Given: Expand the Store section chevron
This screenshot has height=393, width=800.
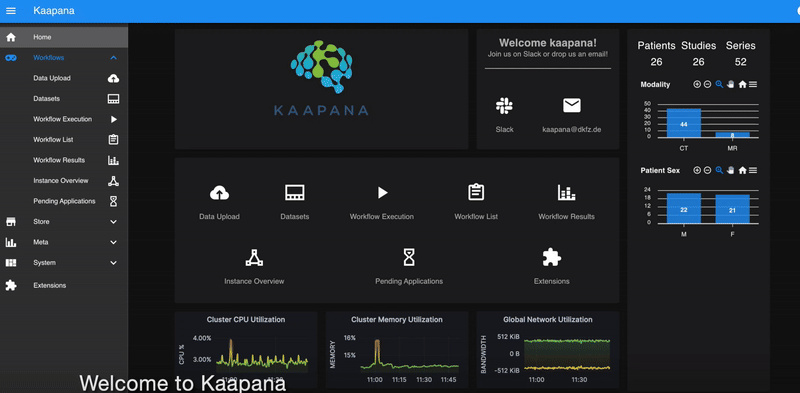Looking at the screenshot, I should 113,222.
